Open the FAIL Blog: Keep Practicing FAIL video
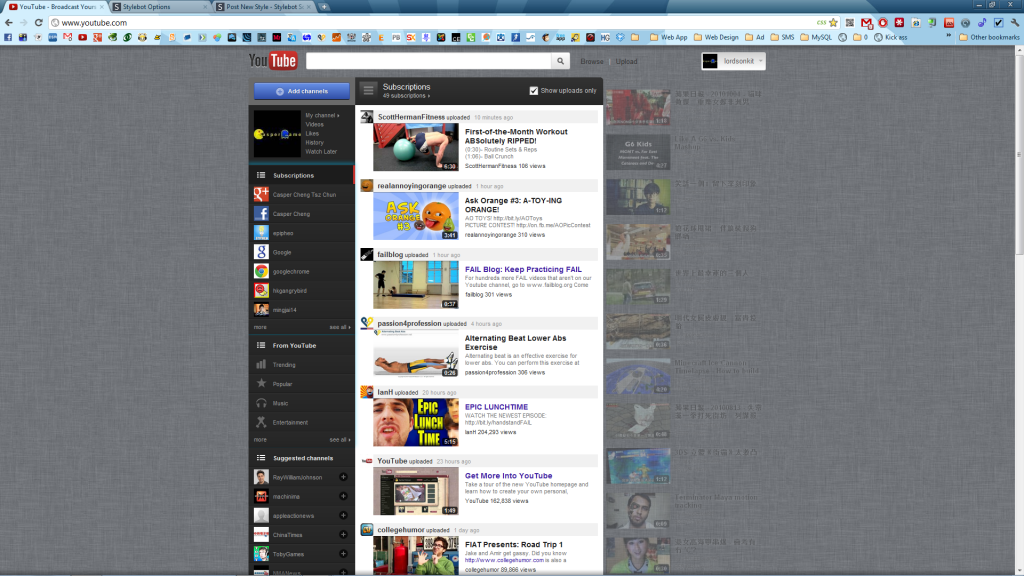 point(523,269)
